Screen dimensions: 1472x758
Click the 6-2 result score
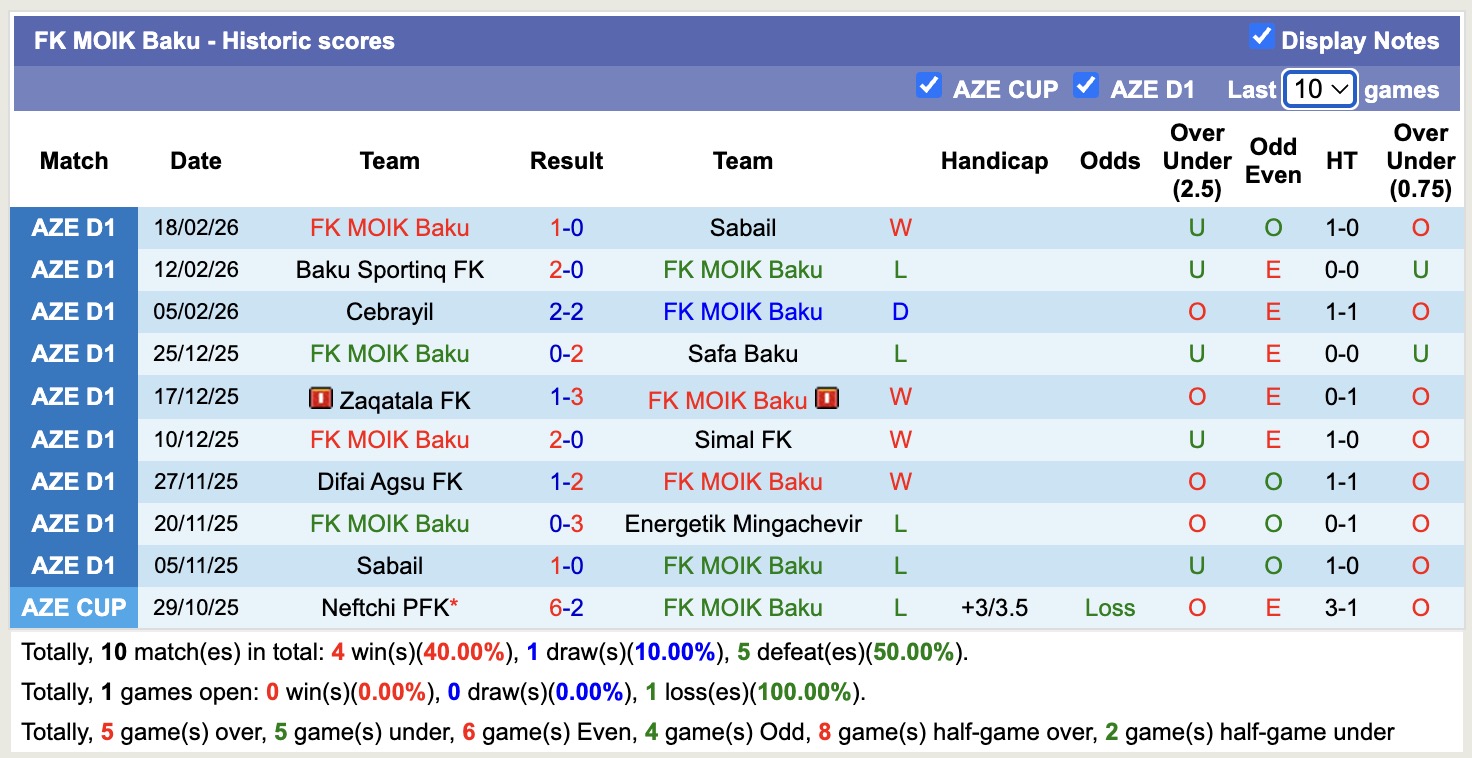[x=566, y=608]
